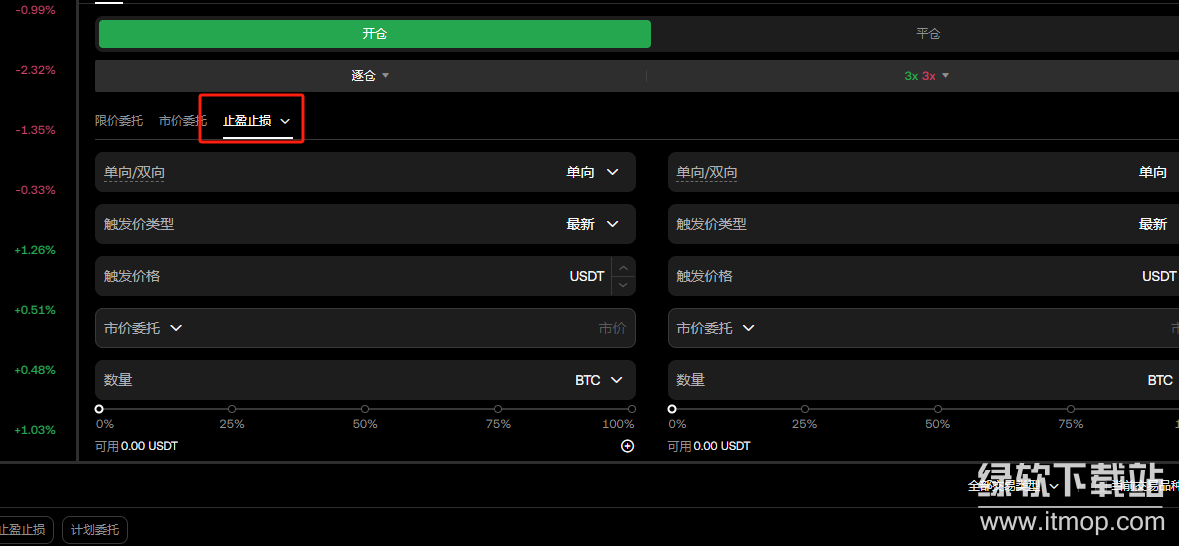Select the 限价委托 order tab
The image size is (1179, 546).
(119, 121)
